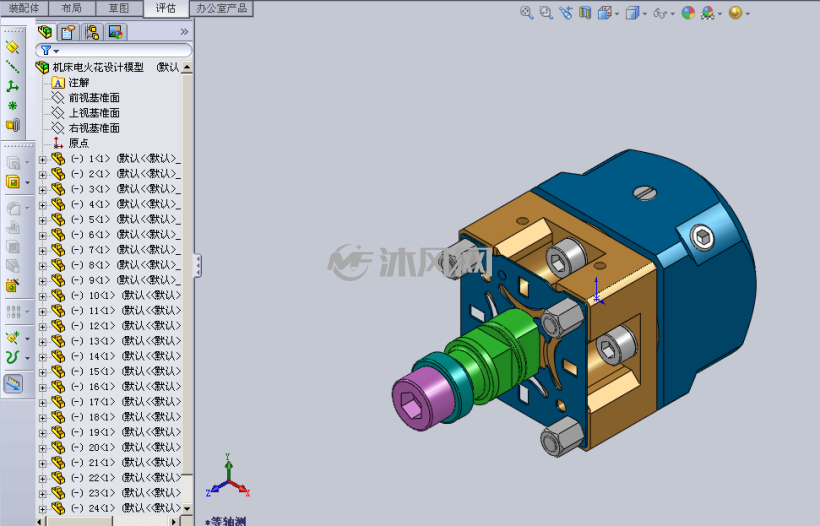
Task: Open the Display Style dropdown arrow
Action: click(x=645, y=14)
